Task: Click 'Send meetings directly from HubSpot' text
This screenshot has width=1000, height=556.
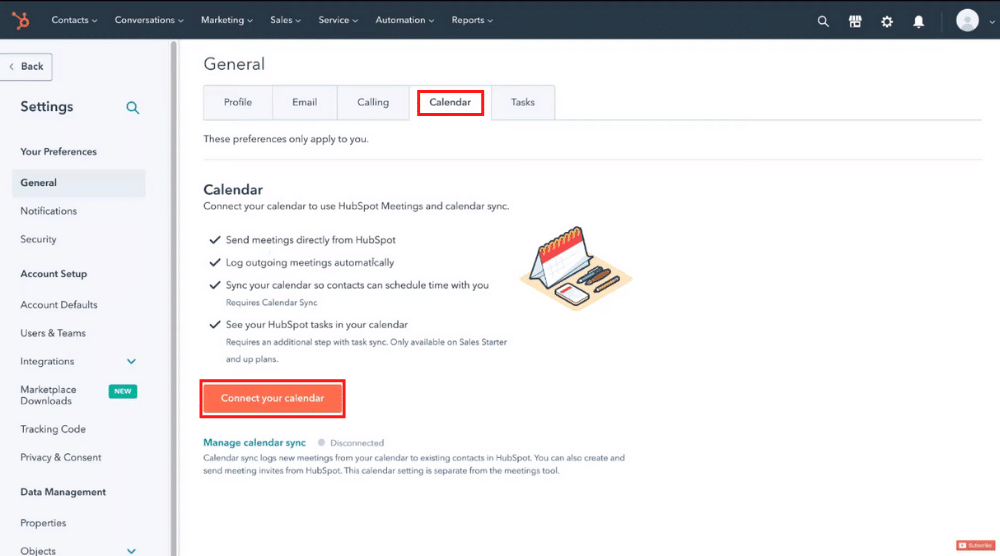Action: pyautogui.click(x=311, y=240)
